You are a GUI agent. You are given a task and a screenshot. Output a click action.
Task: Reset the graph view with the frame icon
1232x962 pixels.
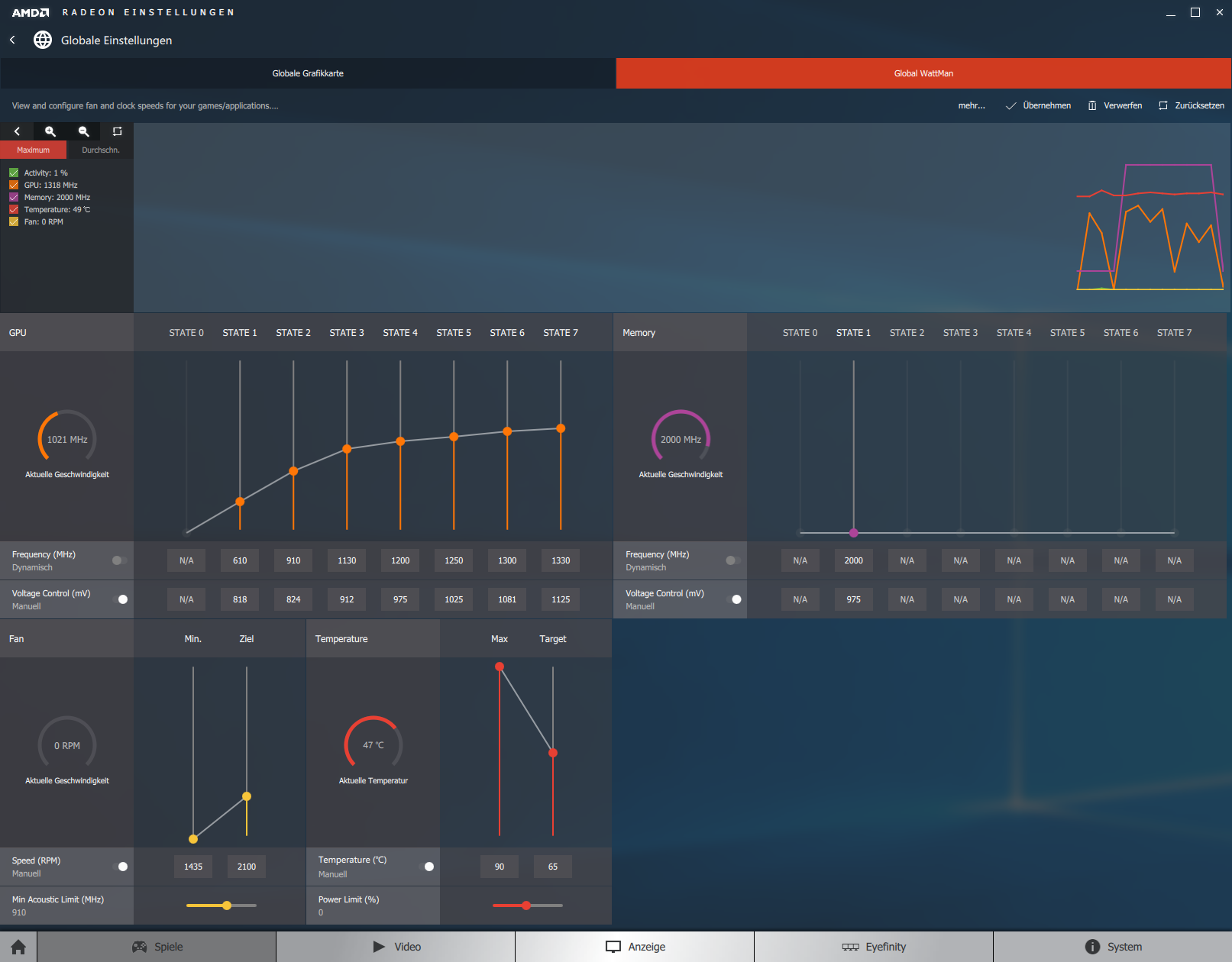pos(117,131)
